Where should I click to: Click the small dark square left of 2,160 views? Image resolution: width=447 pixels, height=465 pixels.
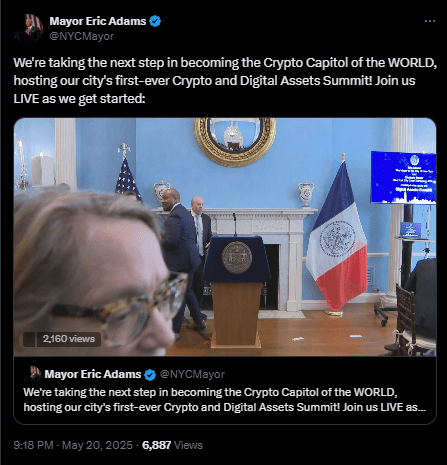(x=29, y=339)
